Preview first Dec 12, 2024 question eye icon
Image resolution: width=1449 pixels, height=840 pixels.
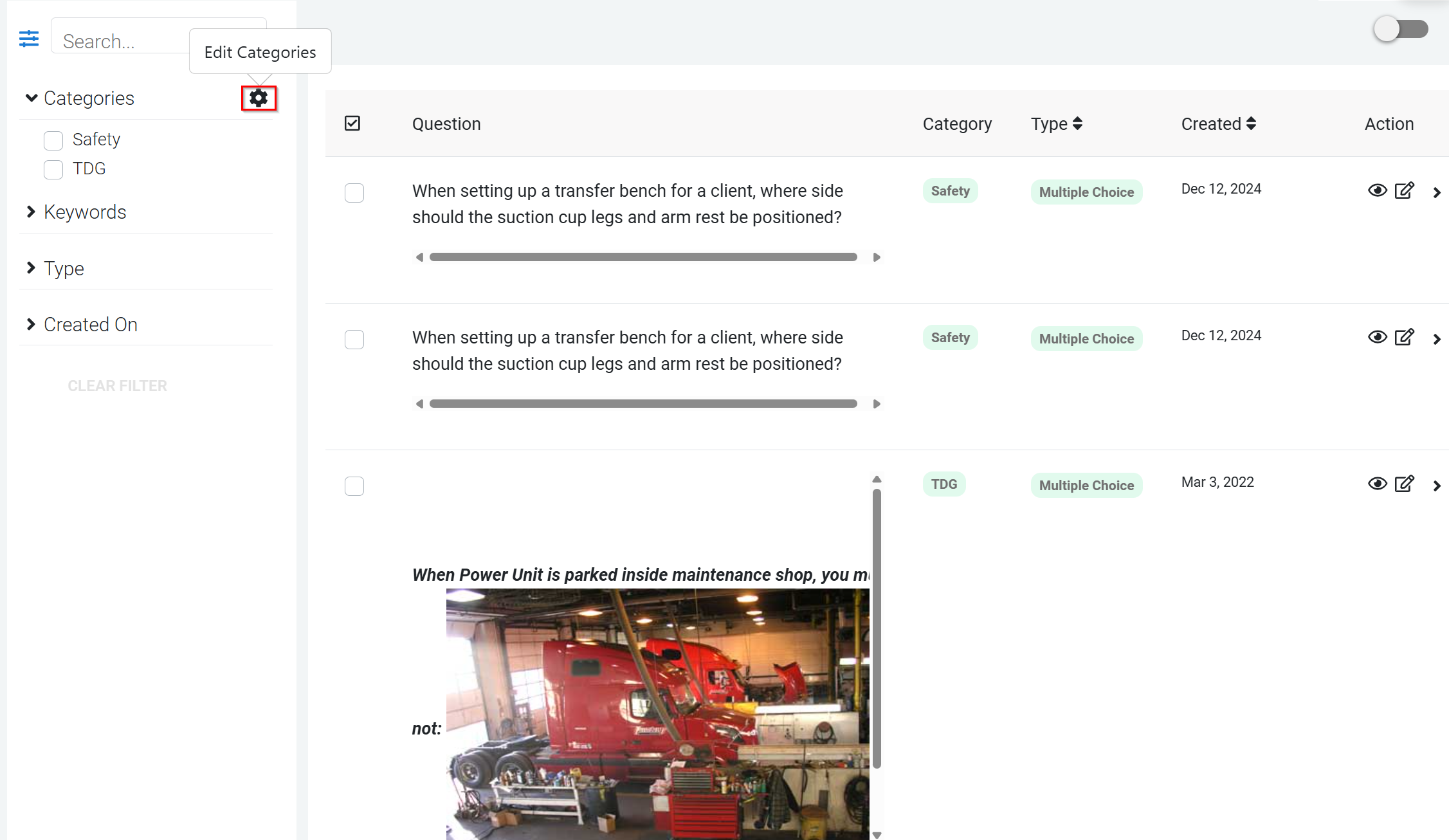coord(1377,190)
